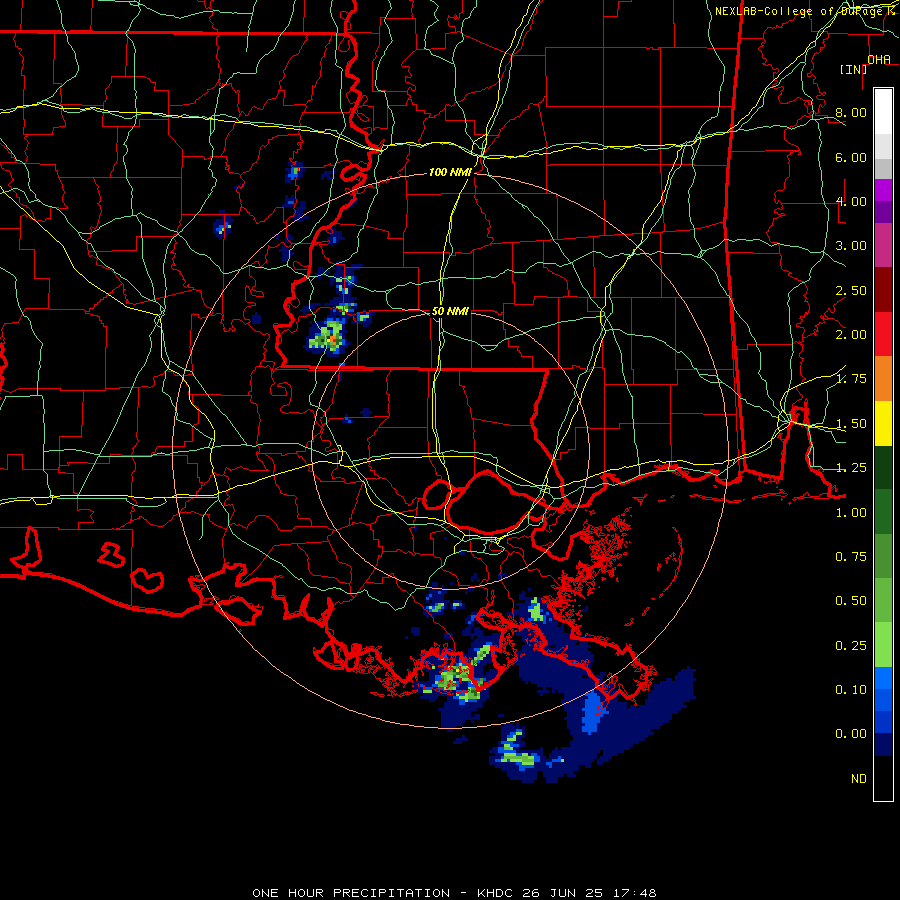The height and width of the screenshot is (900, 900).
Task: Click the 1.00 legend value
Action: coord(851,513)
